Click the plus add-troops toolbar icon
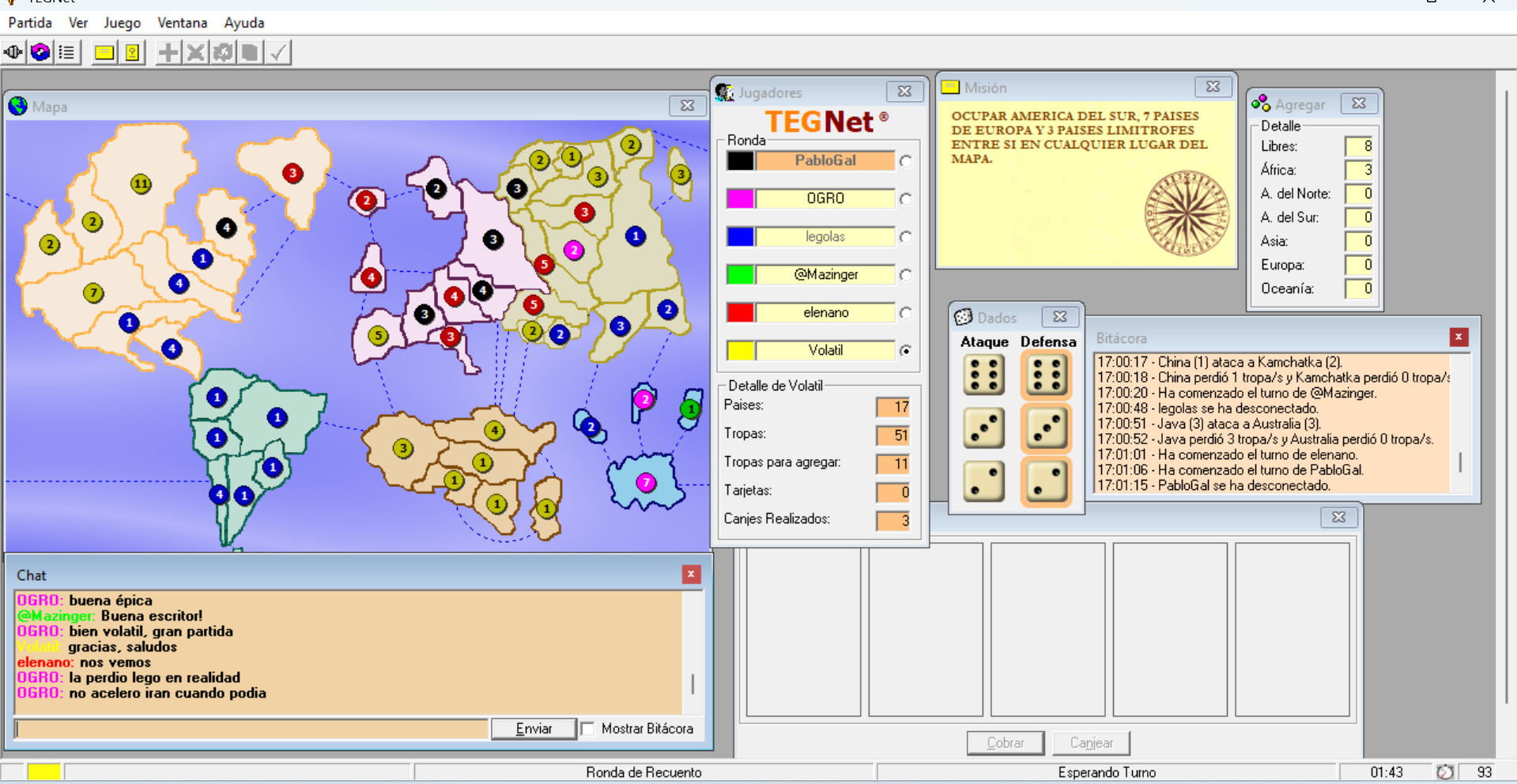Screen dimensions: 1517x784 coord(168,53)
